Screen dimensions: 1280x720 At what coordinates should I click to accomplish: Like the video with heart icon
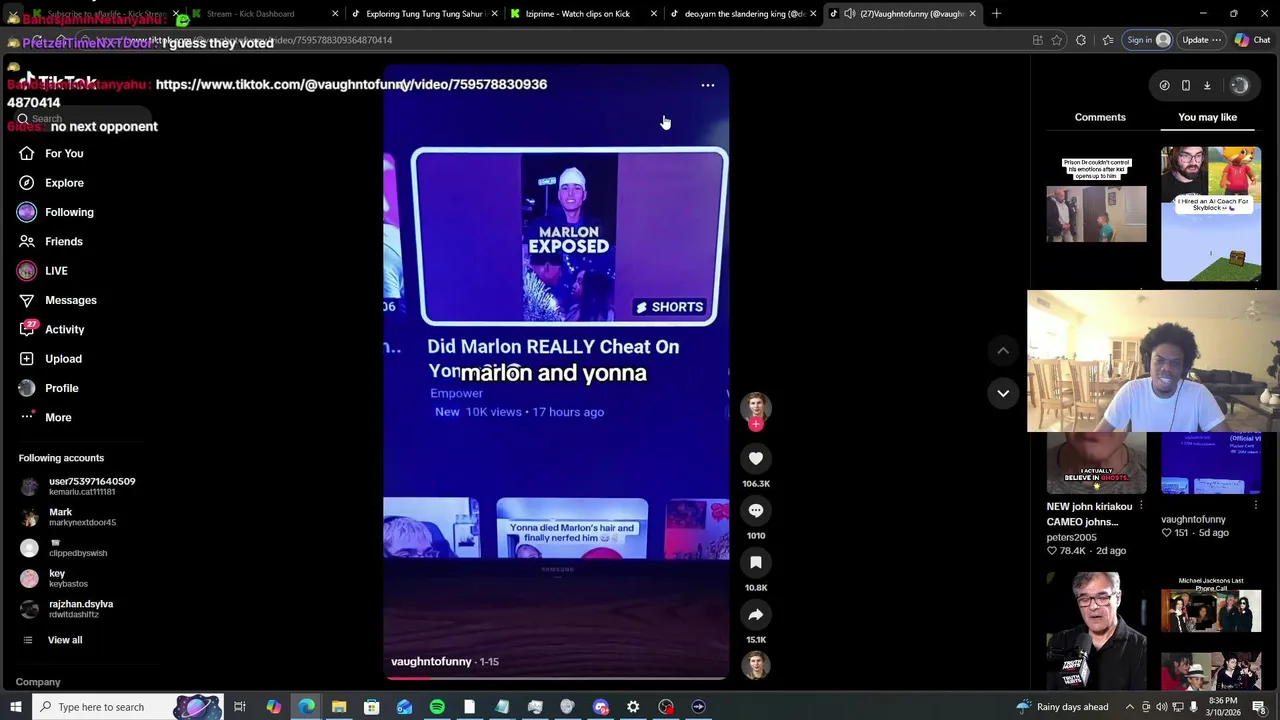(x=756, y=458)
